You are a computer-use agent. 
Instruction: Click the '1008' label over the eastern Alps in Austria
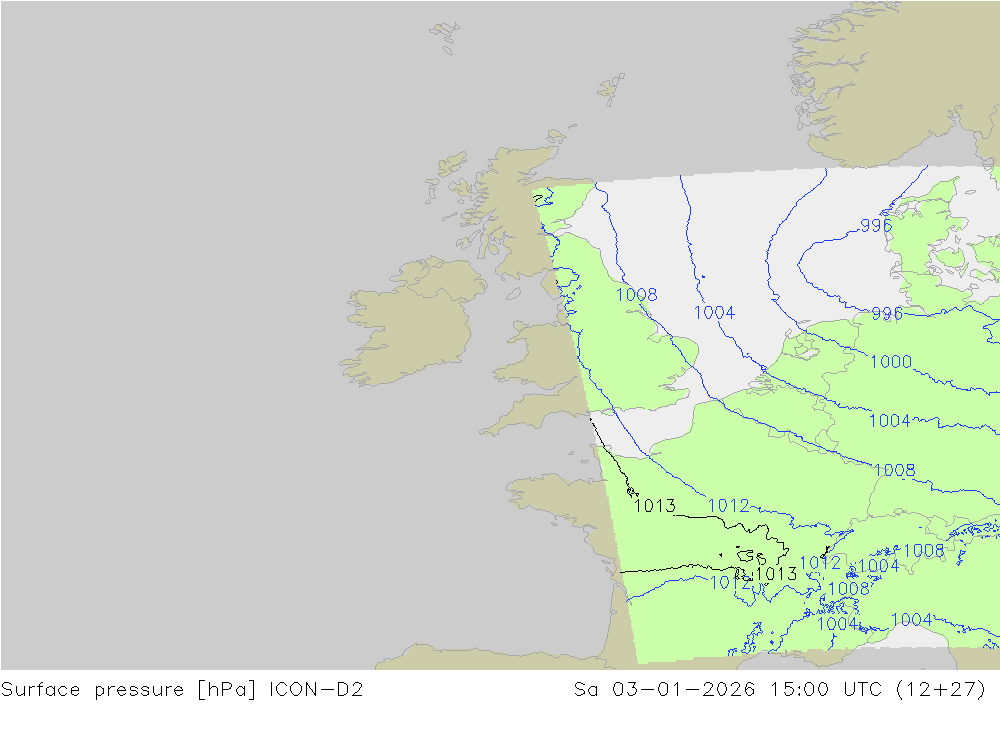click(x=923, y=551)
